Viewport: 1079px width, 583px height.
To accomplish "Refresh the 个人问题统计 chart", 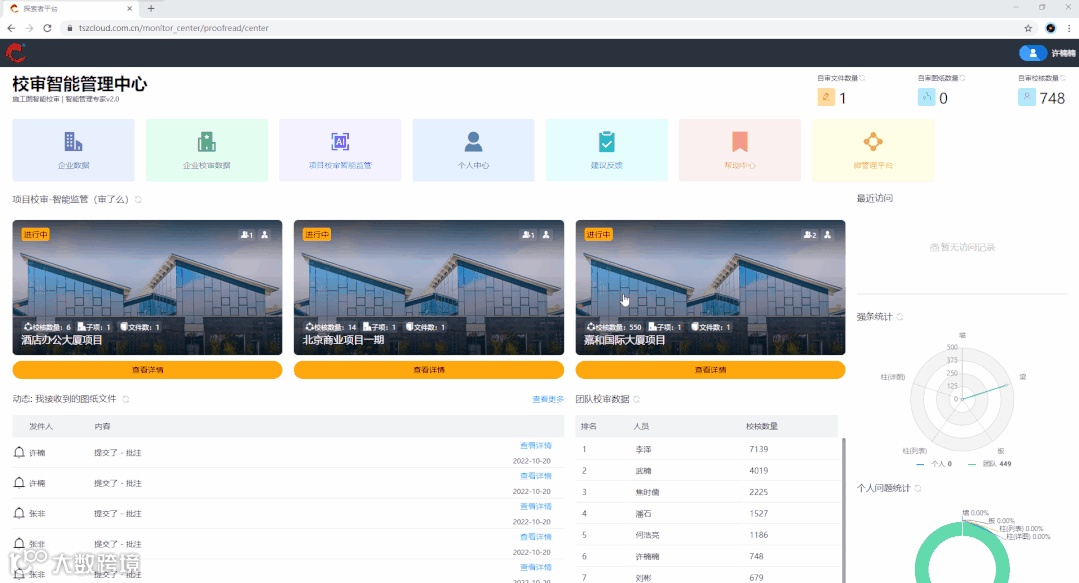I will [x=917, y=488].
